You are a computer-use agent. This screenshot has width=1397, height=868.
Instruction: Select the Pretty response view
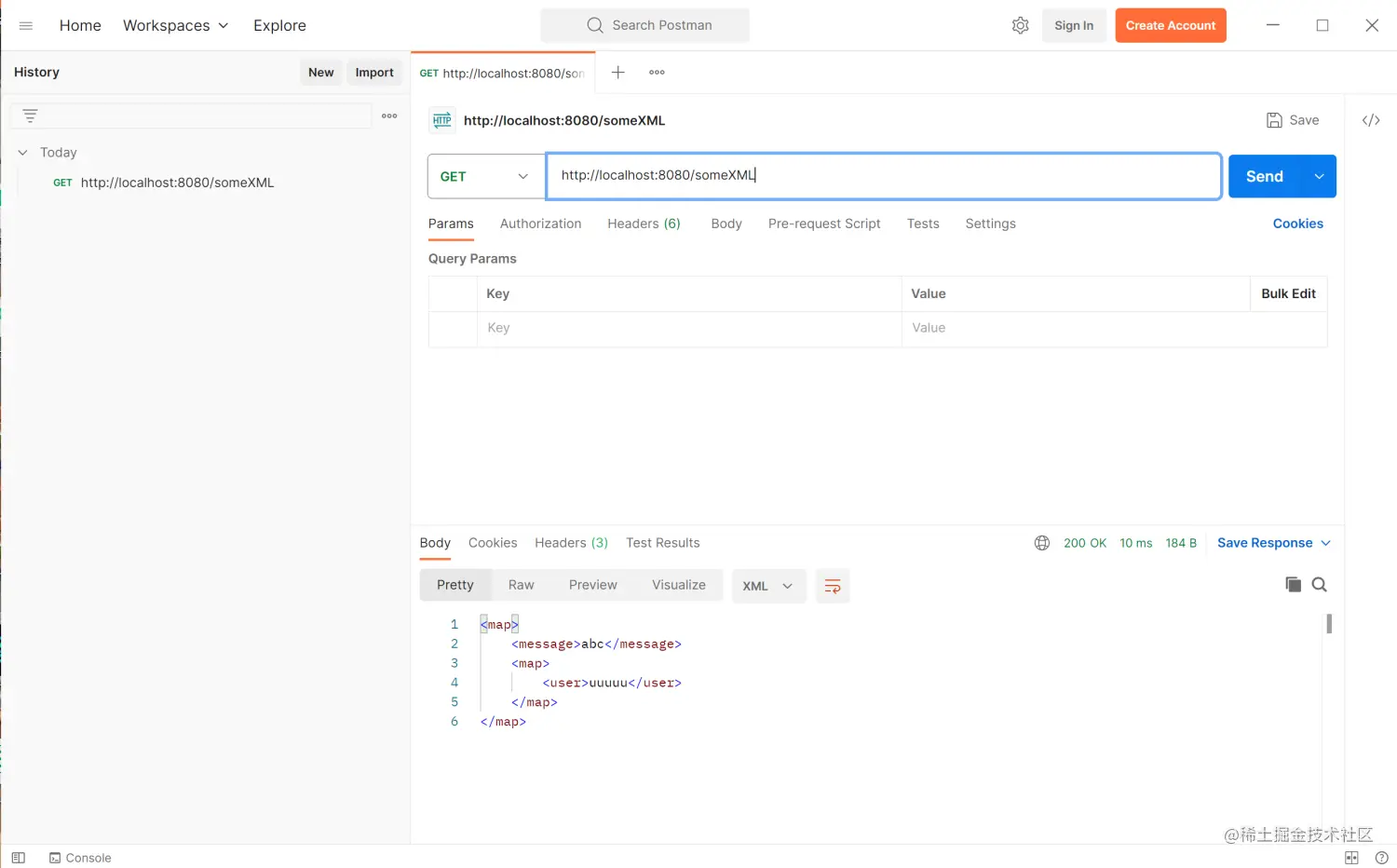[455, 585]
